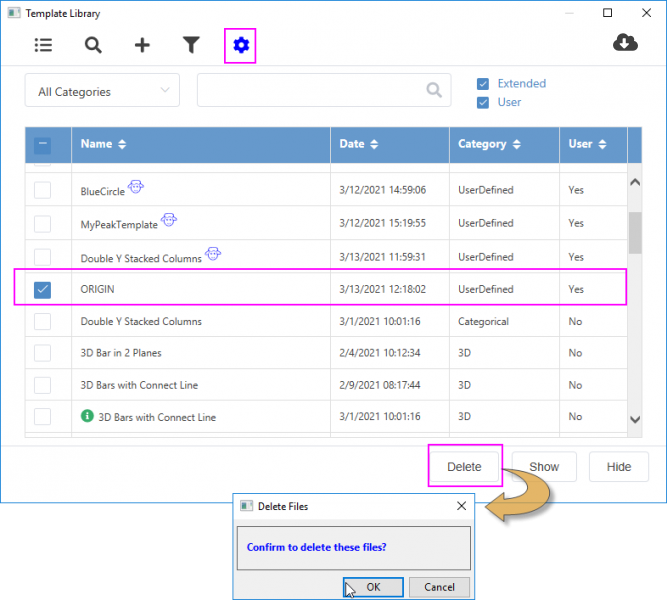The image size is (667, 600).
Task: Click the list view icon in toolbar
Action: click(43, 45)
